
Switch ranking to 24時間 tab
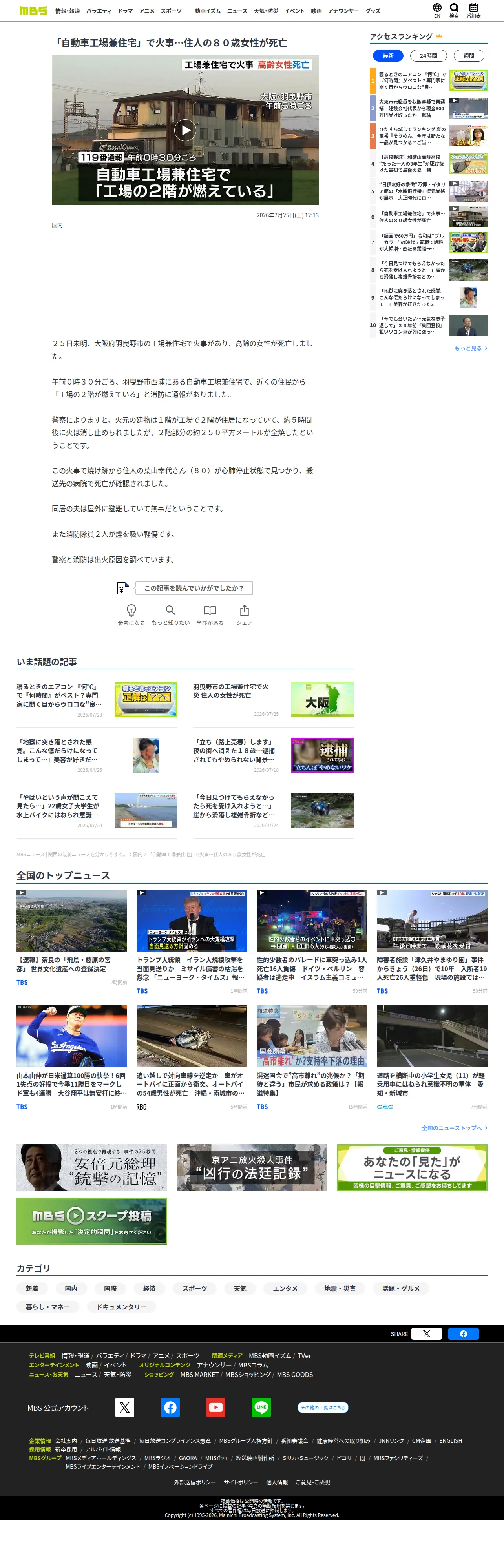tap(429, 55)
